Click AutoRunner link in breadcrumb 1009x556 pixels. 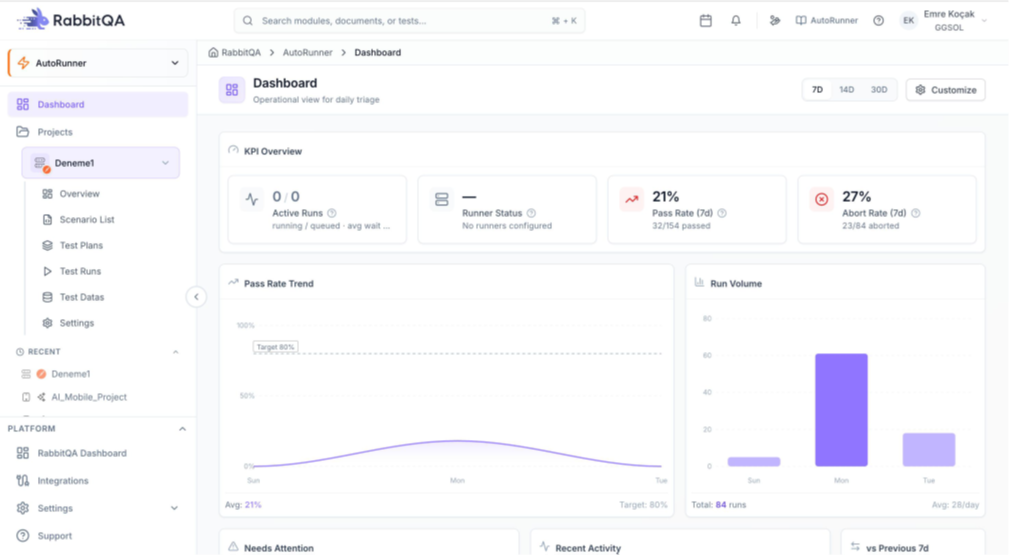click(307, 52)
